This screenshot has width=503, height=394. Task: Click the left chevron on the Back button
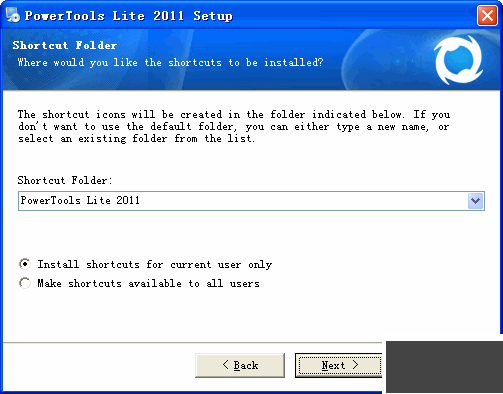tap(226, 365)
